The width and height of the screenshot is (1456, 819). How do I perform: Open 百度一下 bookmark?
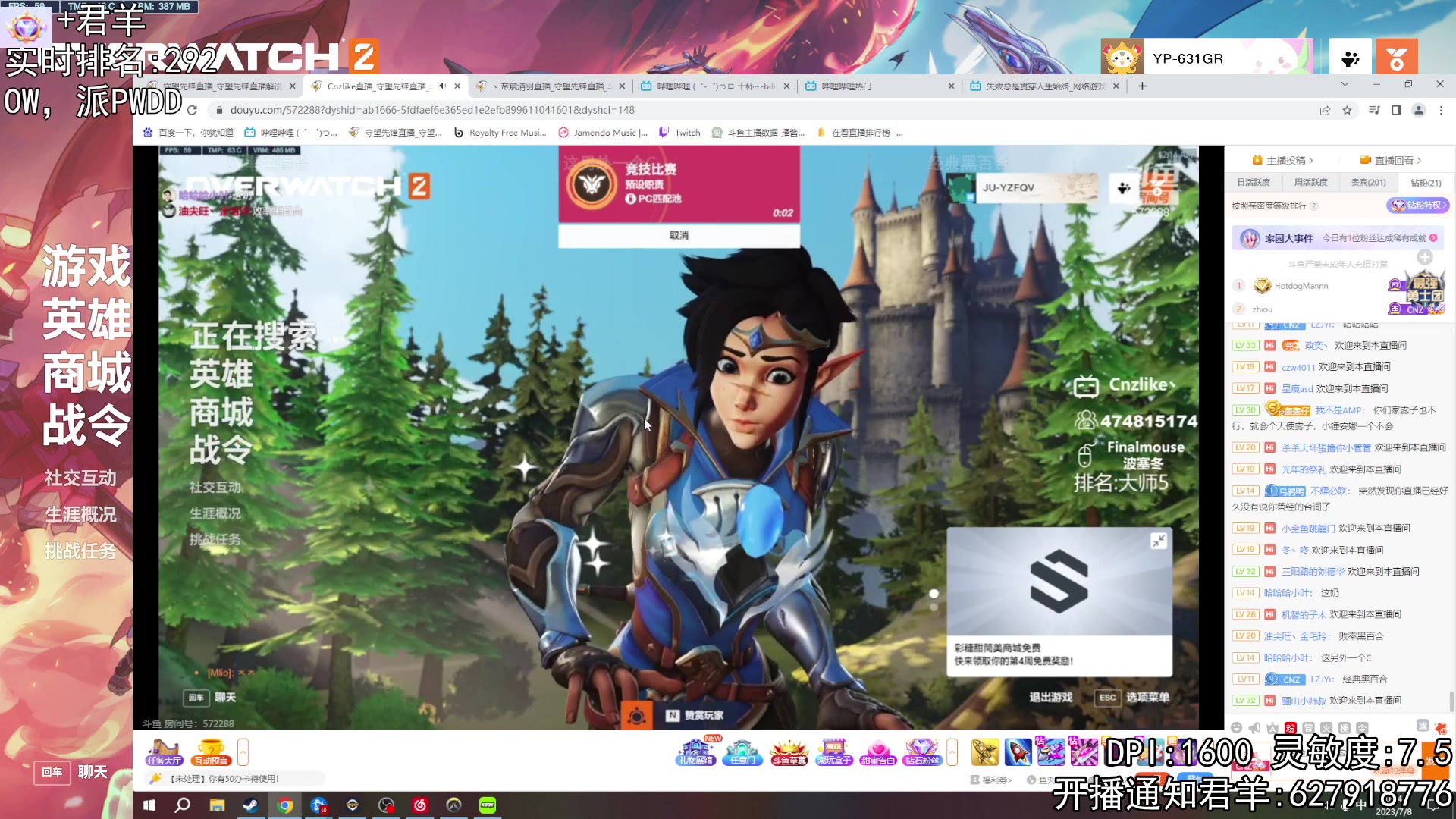click(188, 132)
